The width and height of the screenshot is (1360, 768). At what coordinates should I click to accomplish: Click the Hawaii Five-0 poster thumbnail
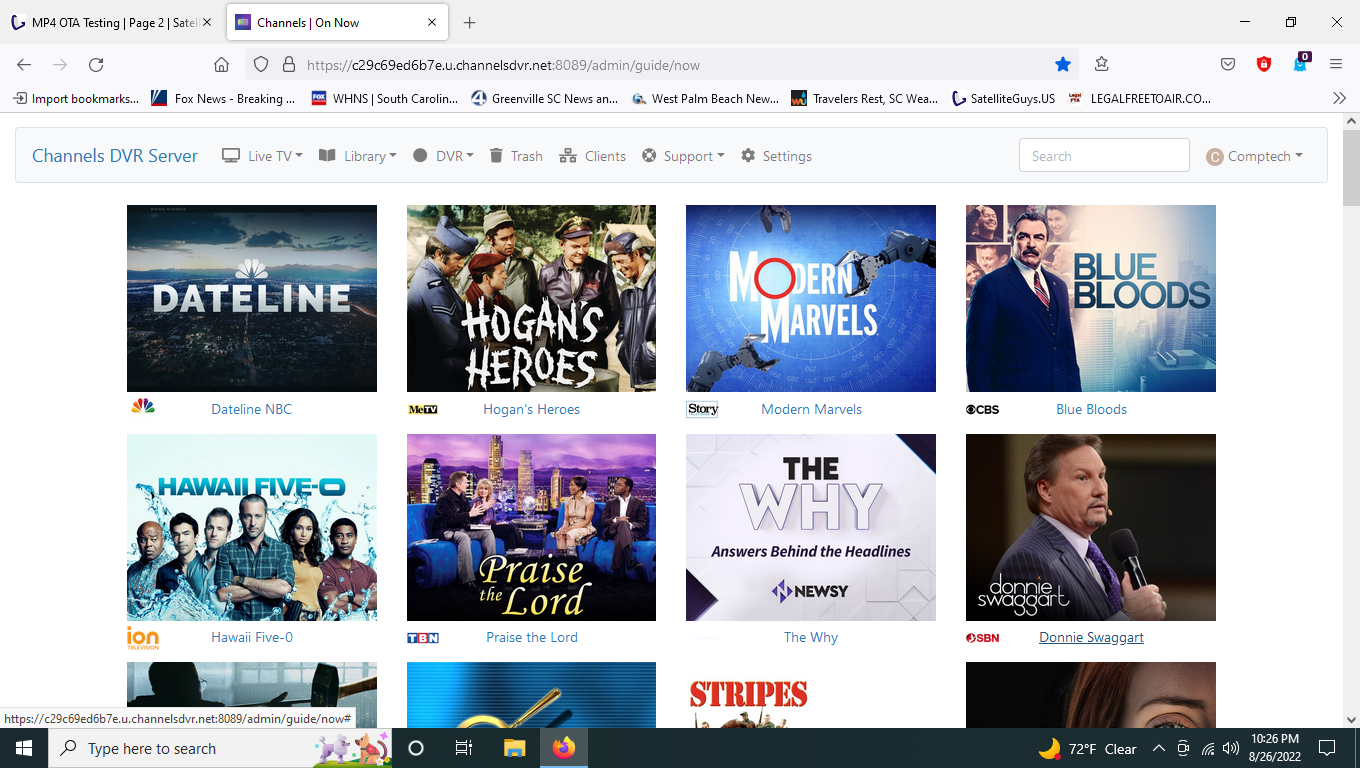tap(252, 527)
